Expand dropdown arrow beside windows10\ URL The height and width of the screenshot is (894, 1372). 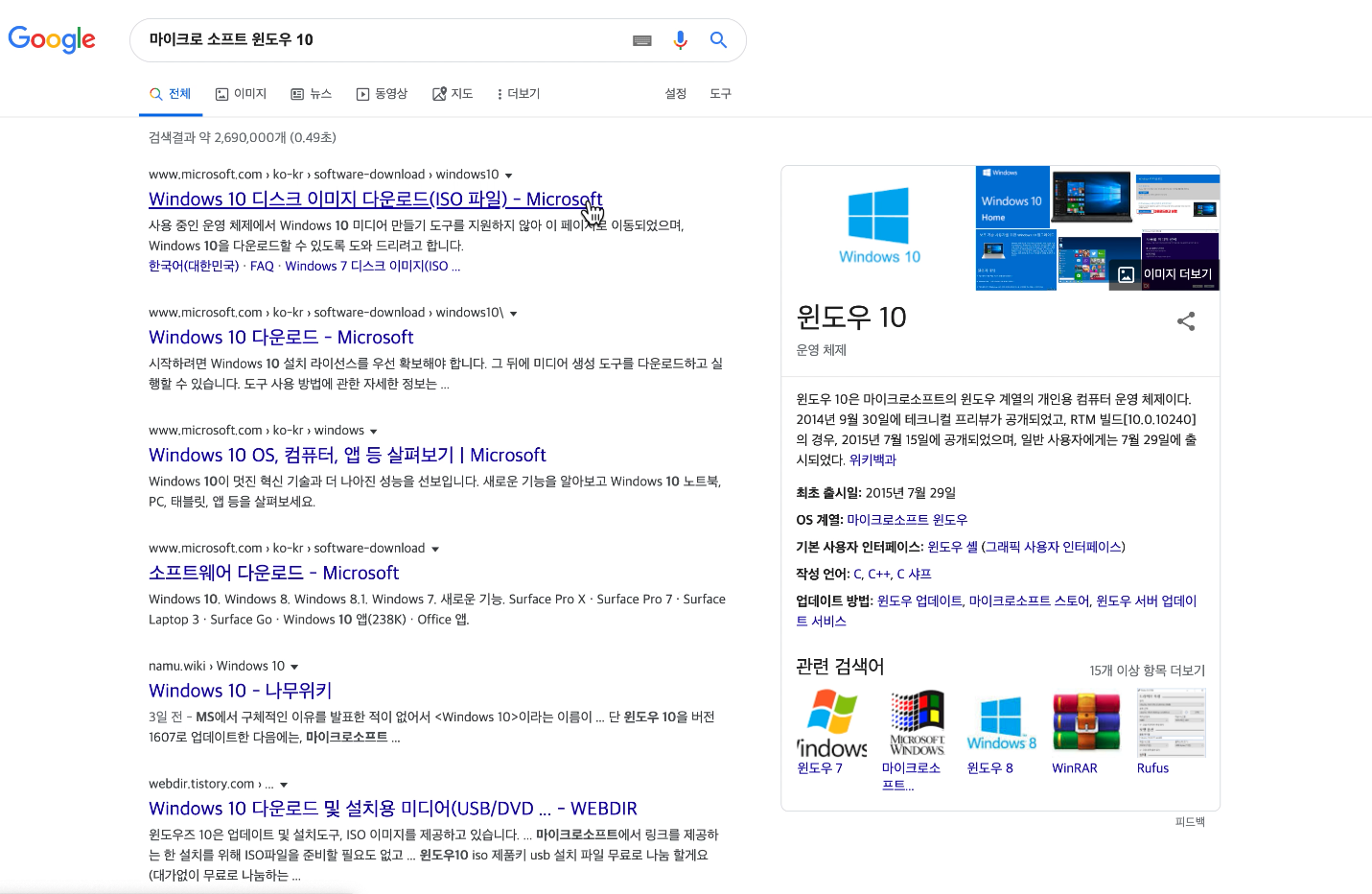pyautogui.click(x=513, y=314)
